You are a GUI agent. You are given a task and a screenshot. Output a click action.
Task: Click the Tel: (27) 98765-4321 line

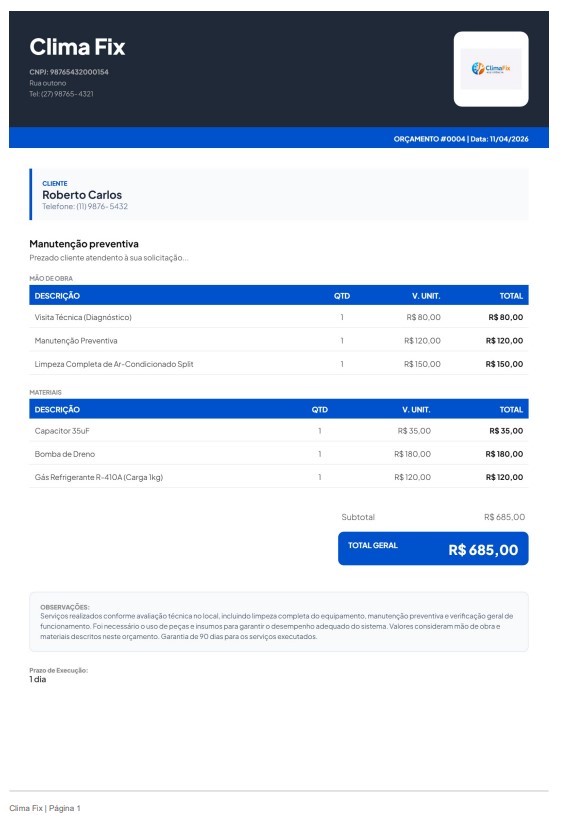(61, 94)
